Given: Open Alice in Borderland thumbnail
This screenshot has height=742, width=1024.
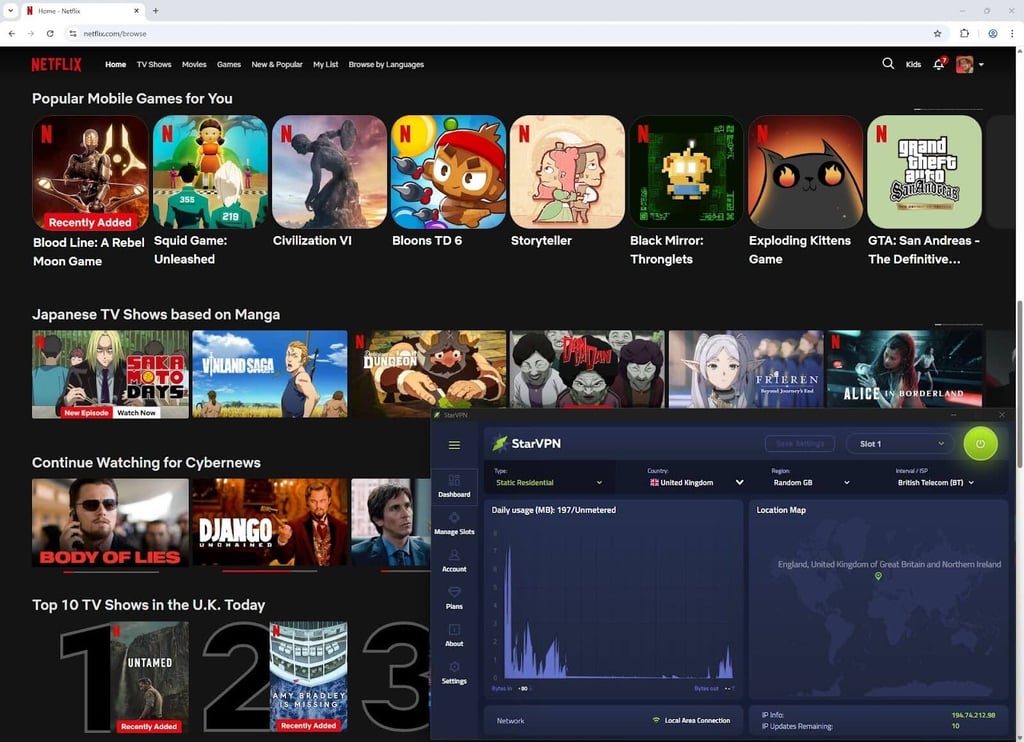Looking at the screenshot, I should click(904, 370).
